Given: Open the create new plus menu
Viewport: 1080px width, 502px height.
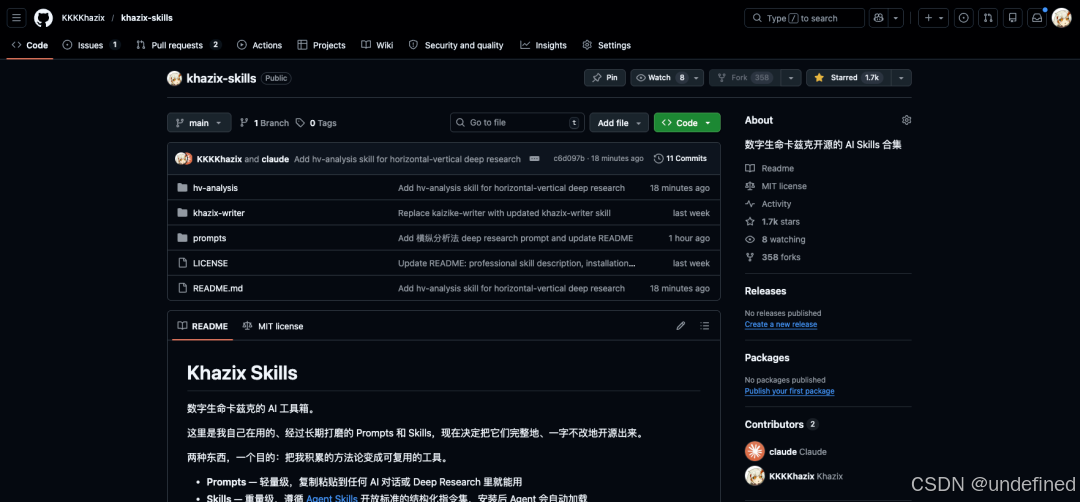Looking at the screenshot, I should click(933, 18).
